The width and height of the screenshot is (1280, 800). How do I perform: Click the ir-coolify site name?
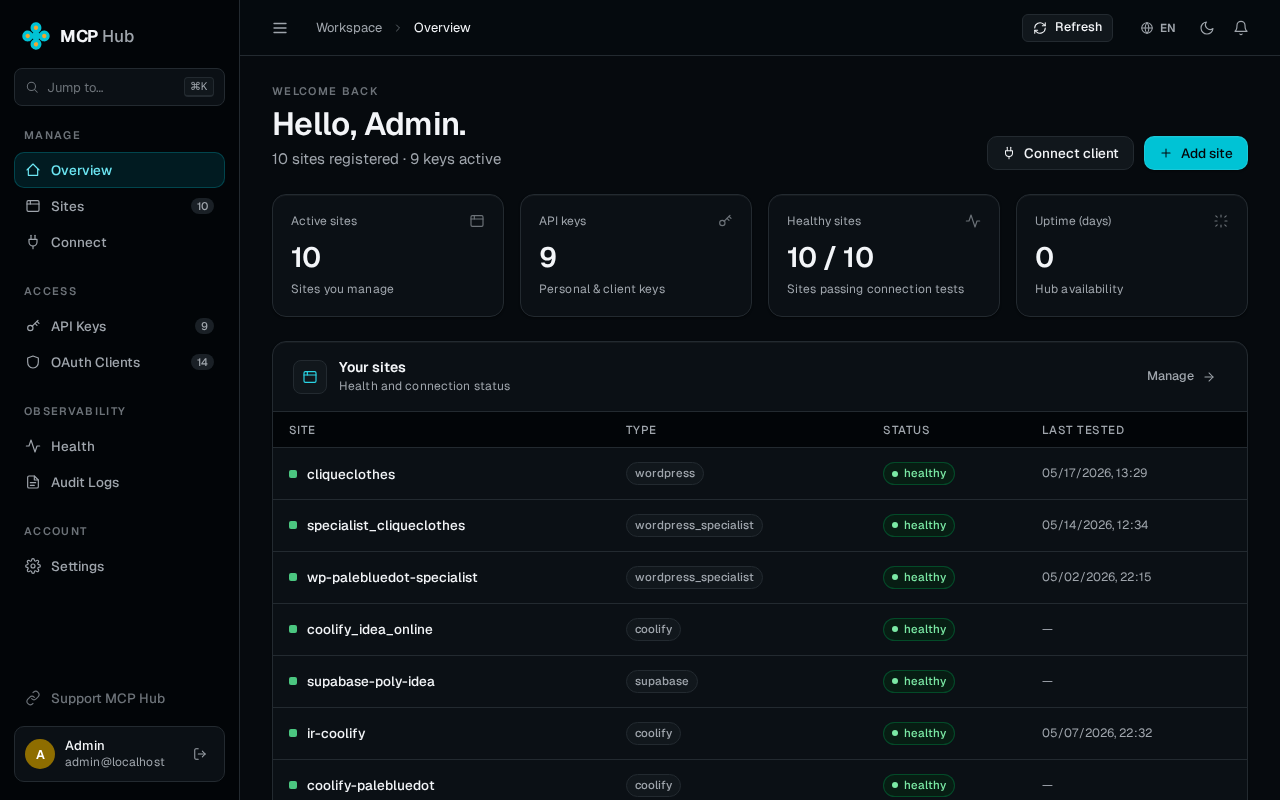(x=336, y=734)
